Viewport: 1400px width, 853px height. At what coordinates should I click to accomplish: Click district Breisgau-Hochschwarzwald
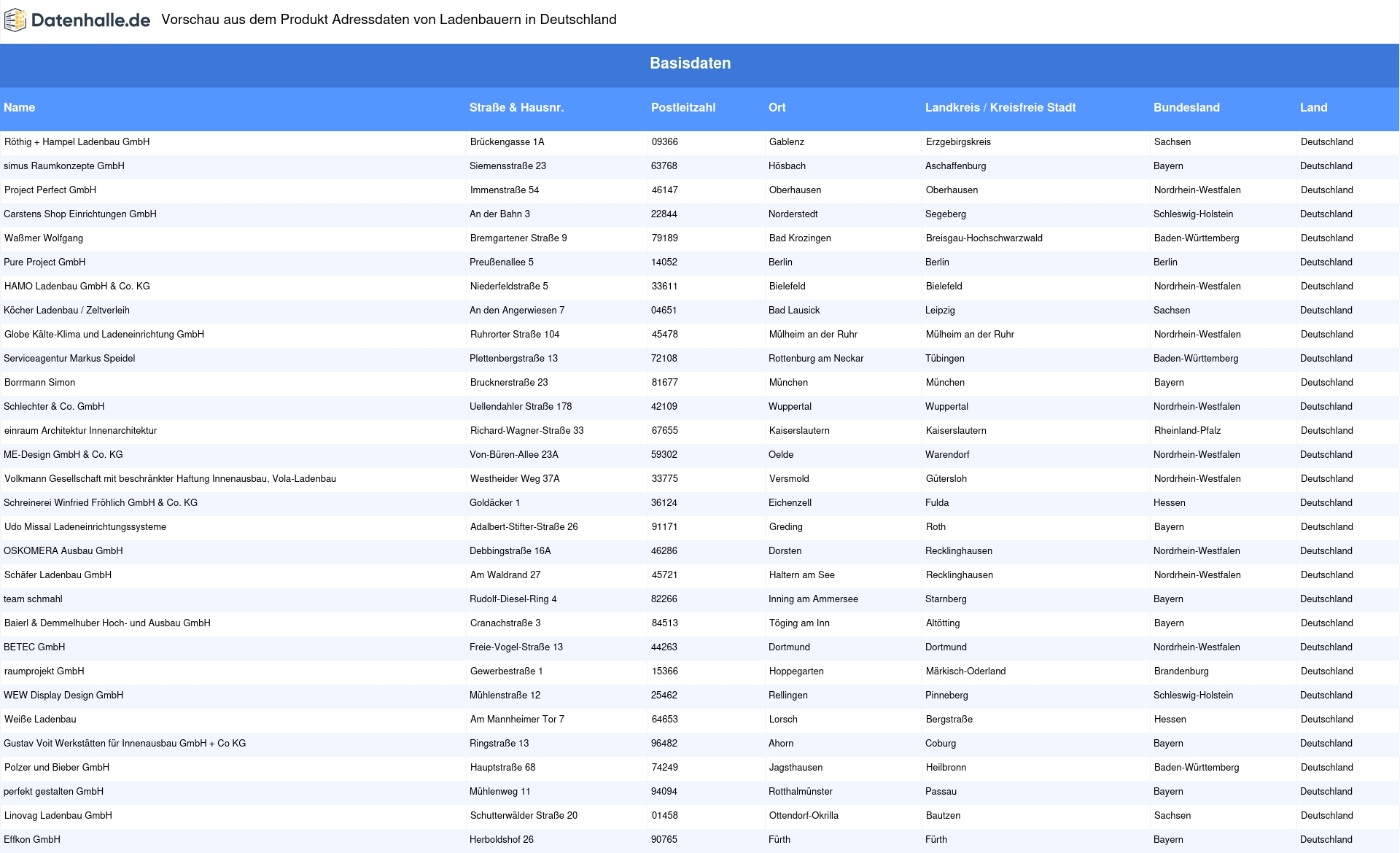coord(984,238)
